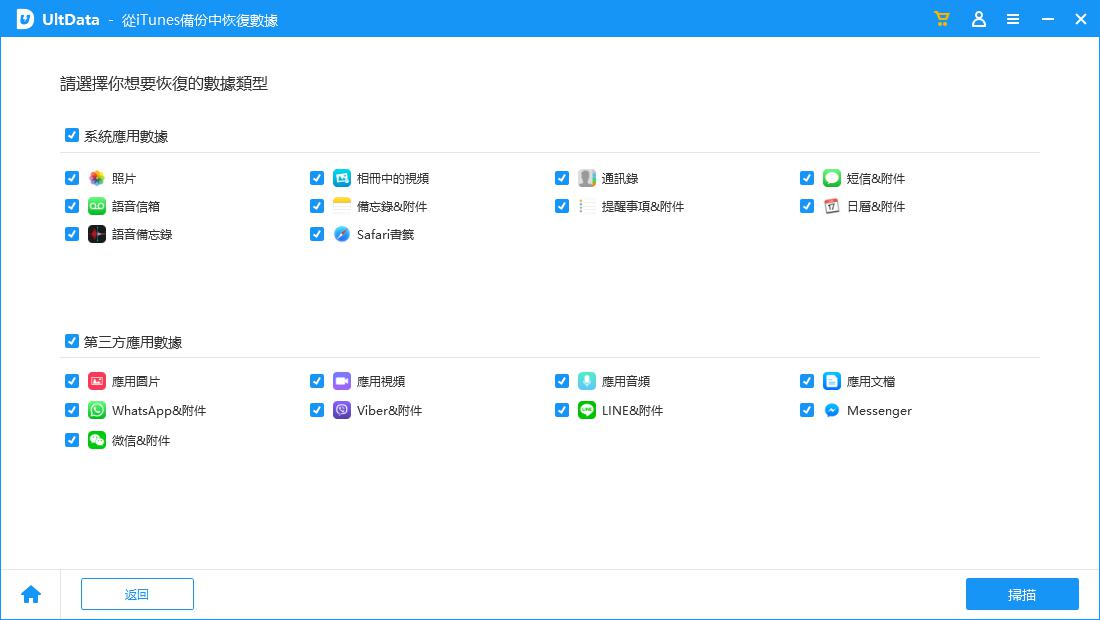Disable the 語音備忘錄 checkbox
This screenshot has width=1100, height=620.
point(72,234)
